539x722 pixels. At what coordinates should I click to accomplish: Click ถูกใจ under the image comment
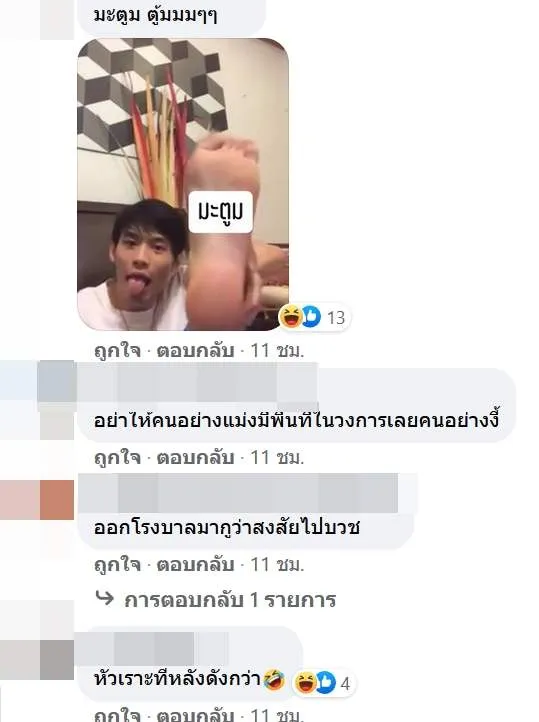coord(117,351)
